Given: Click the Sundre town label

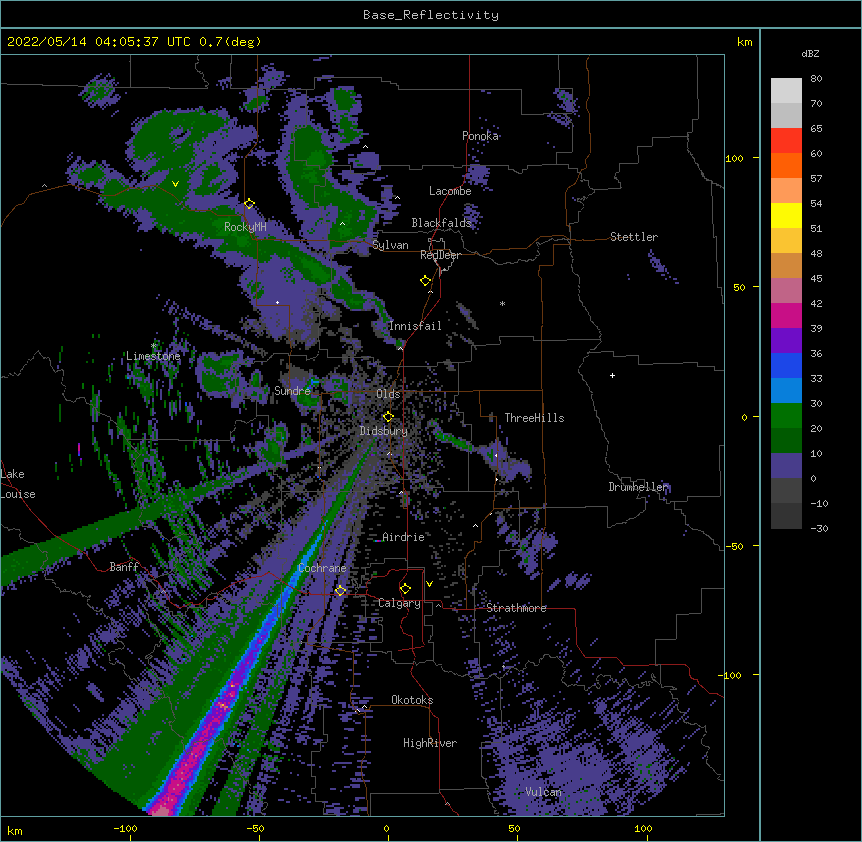Looking at the screenshot, I should click(x=292, y=391).
